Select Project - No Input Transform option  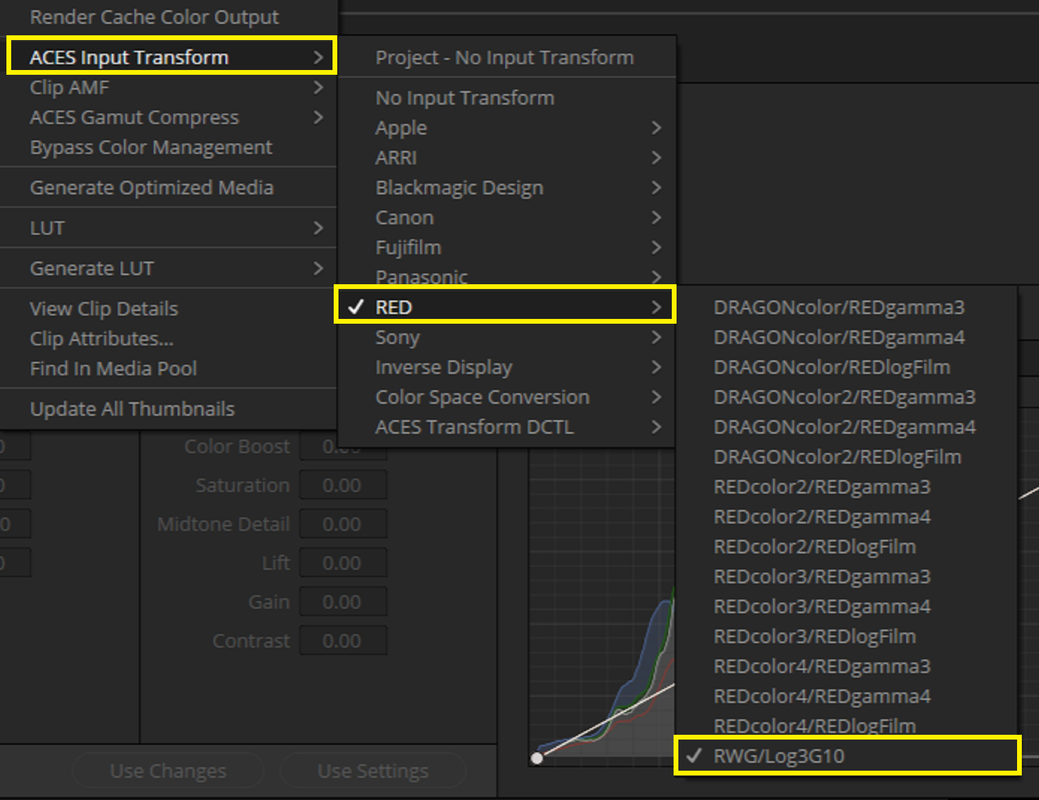point(506,58)
